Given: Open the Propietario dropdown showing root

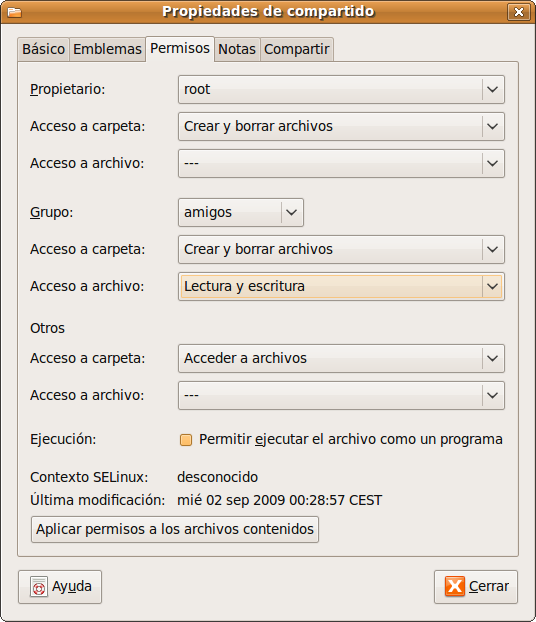Looking at the screenshot, I should (341, 89).
